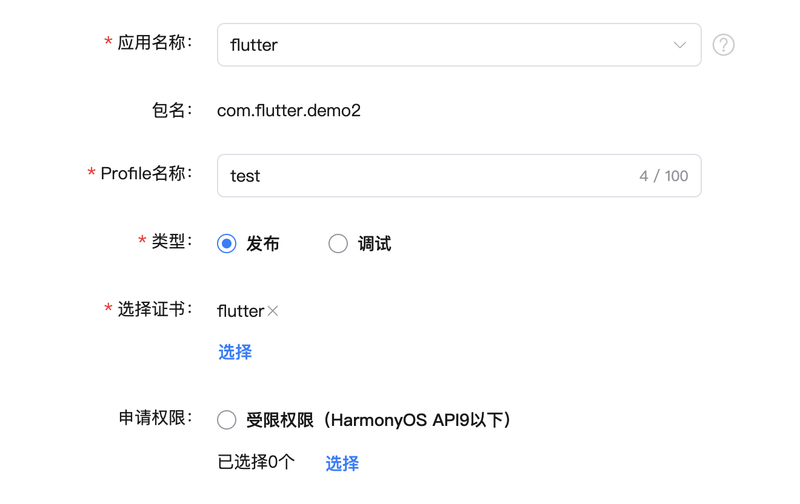Click the 选择 link under the flutter certificate
Image resolution: width=800 pixels, height=504 pixels.
click(235, 352)
